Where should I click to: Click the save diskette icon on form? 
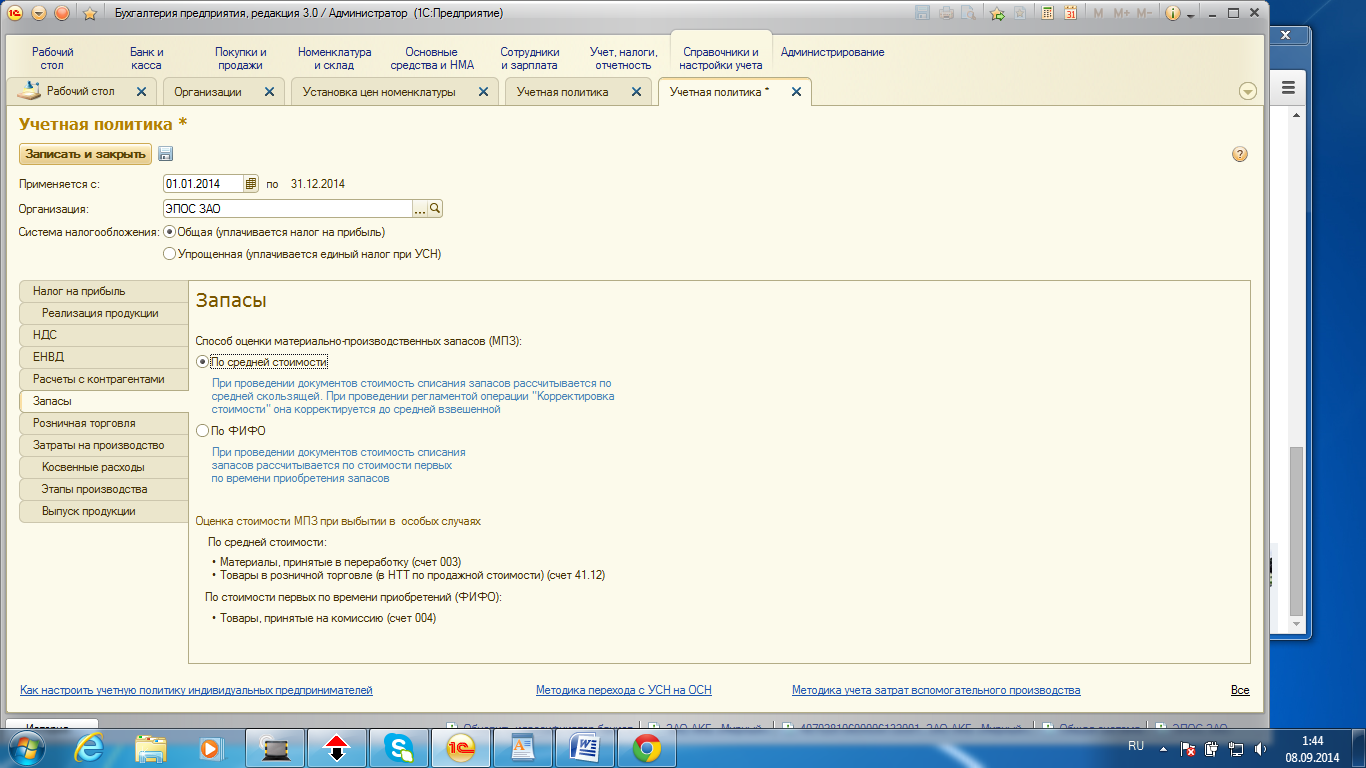click(x=165, y=154)
